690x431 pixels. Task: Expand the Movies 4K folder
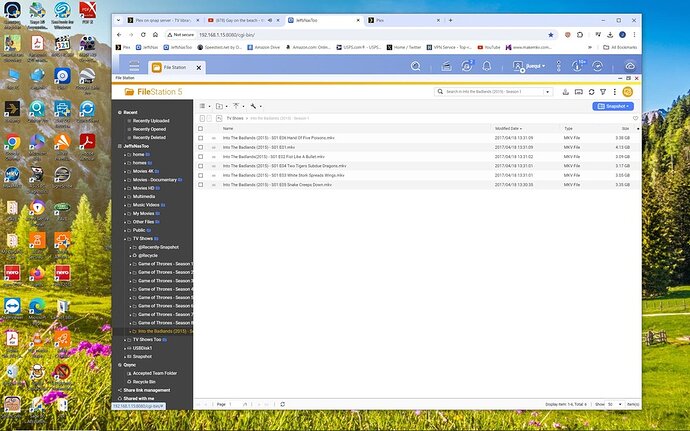pyautogui.click(x=125, y=171)
